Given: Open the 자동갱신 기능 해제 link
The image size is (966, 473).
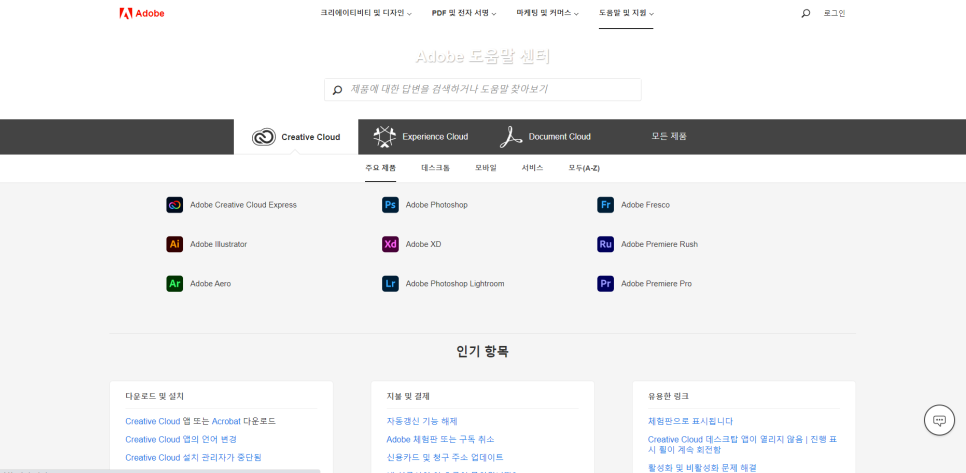Looking at the screenshot, I should coord(422,421).
